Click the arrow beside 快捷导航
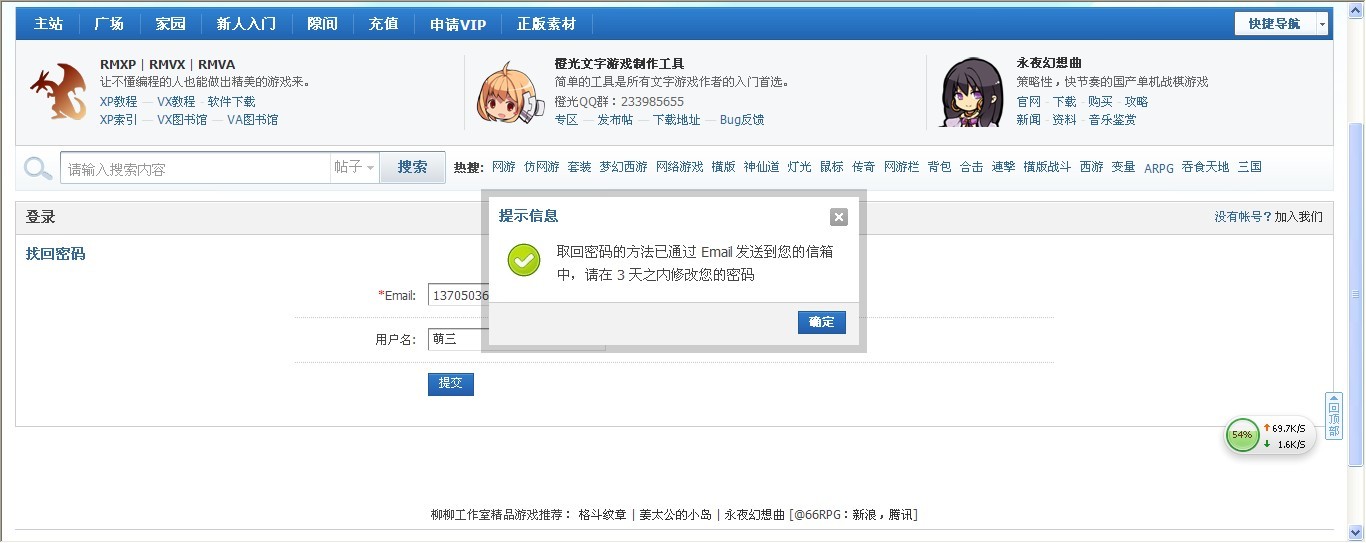Viewport: 1366px width, 543px height. (x=1322, y=24)
